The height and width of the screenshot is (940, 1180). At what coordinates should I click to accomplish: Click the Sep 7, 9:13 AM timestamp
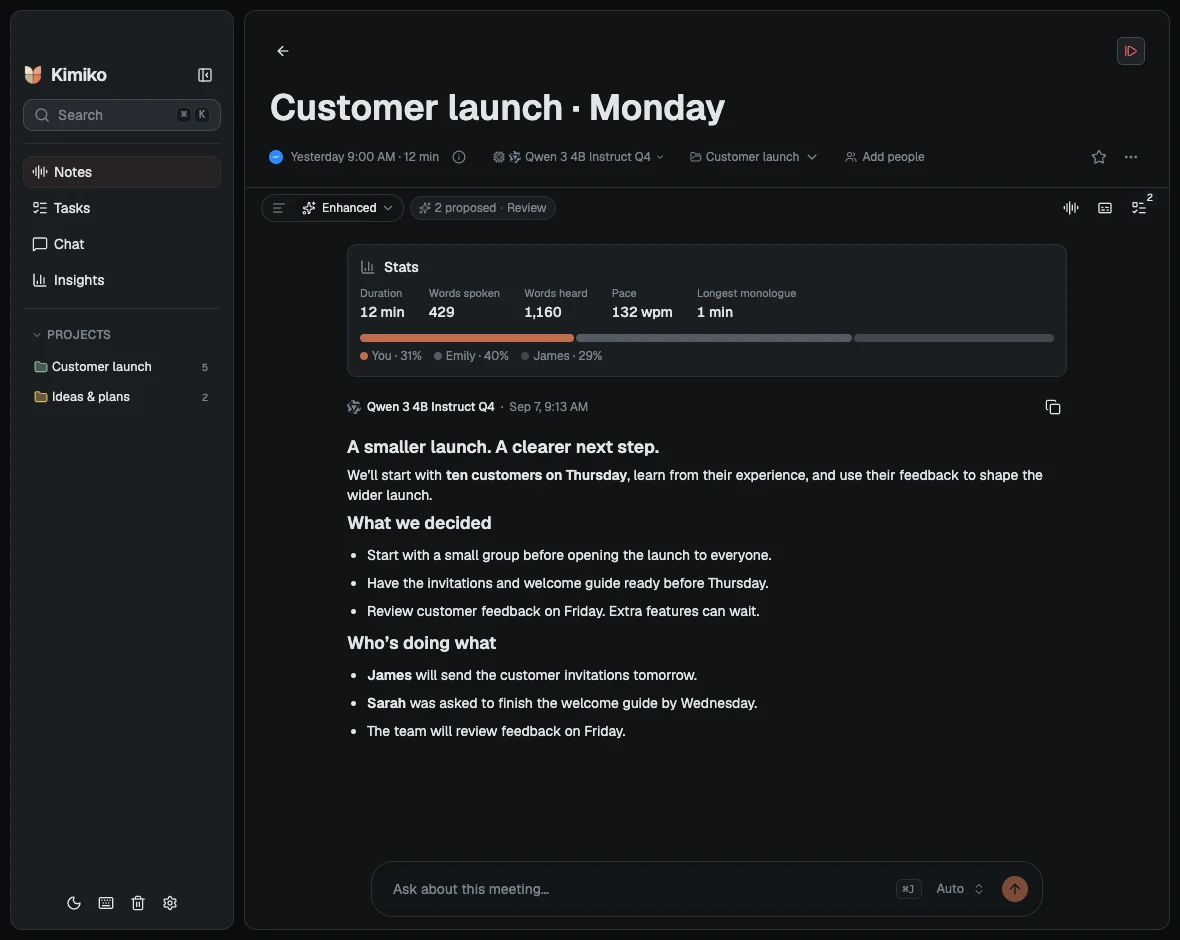(x=549, y=407)
